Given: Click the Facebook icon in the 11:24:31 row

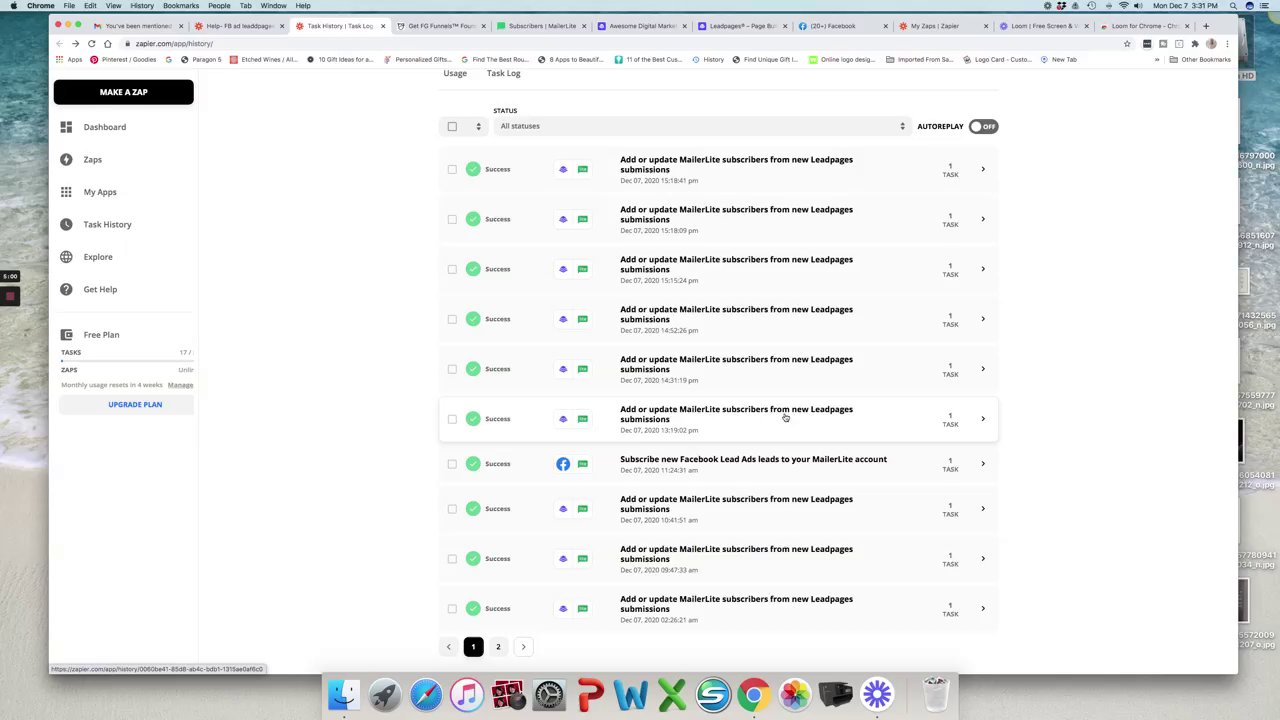Looking at the screenshot, I should 563,464.
